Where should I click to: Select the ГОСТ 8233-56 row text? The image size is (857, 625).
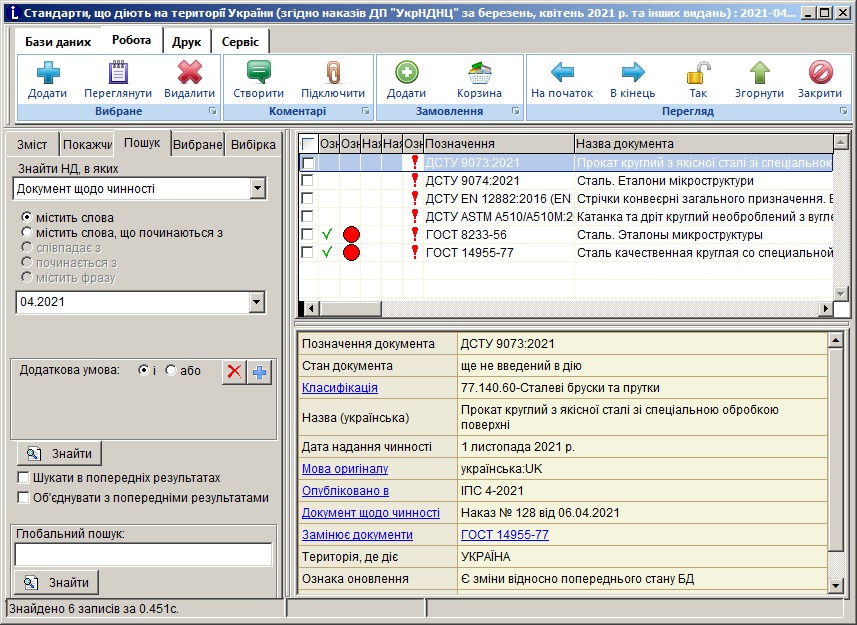(x=466, y=235)
